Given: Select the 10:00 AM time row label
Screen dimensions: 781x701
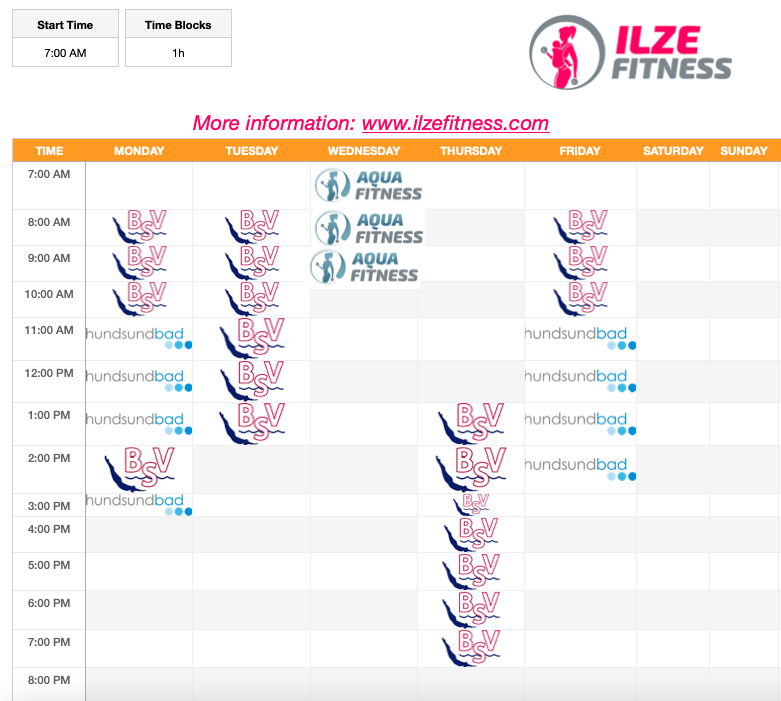Looking at the screenshot, I should tap(49, 294).
